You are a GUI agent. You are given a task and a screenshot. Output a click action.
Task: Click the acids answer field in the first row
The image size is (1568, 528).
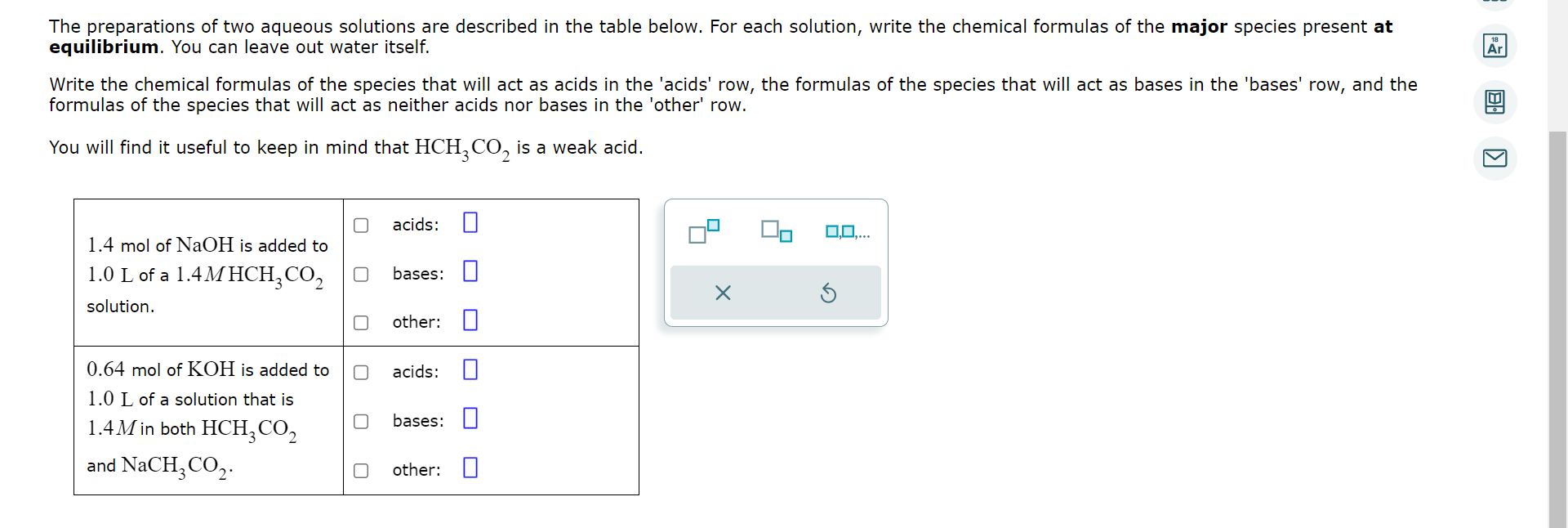pyautogui.click(x=470, y=222)
